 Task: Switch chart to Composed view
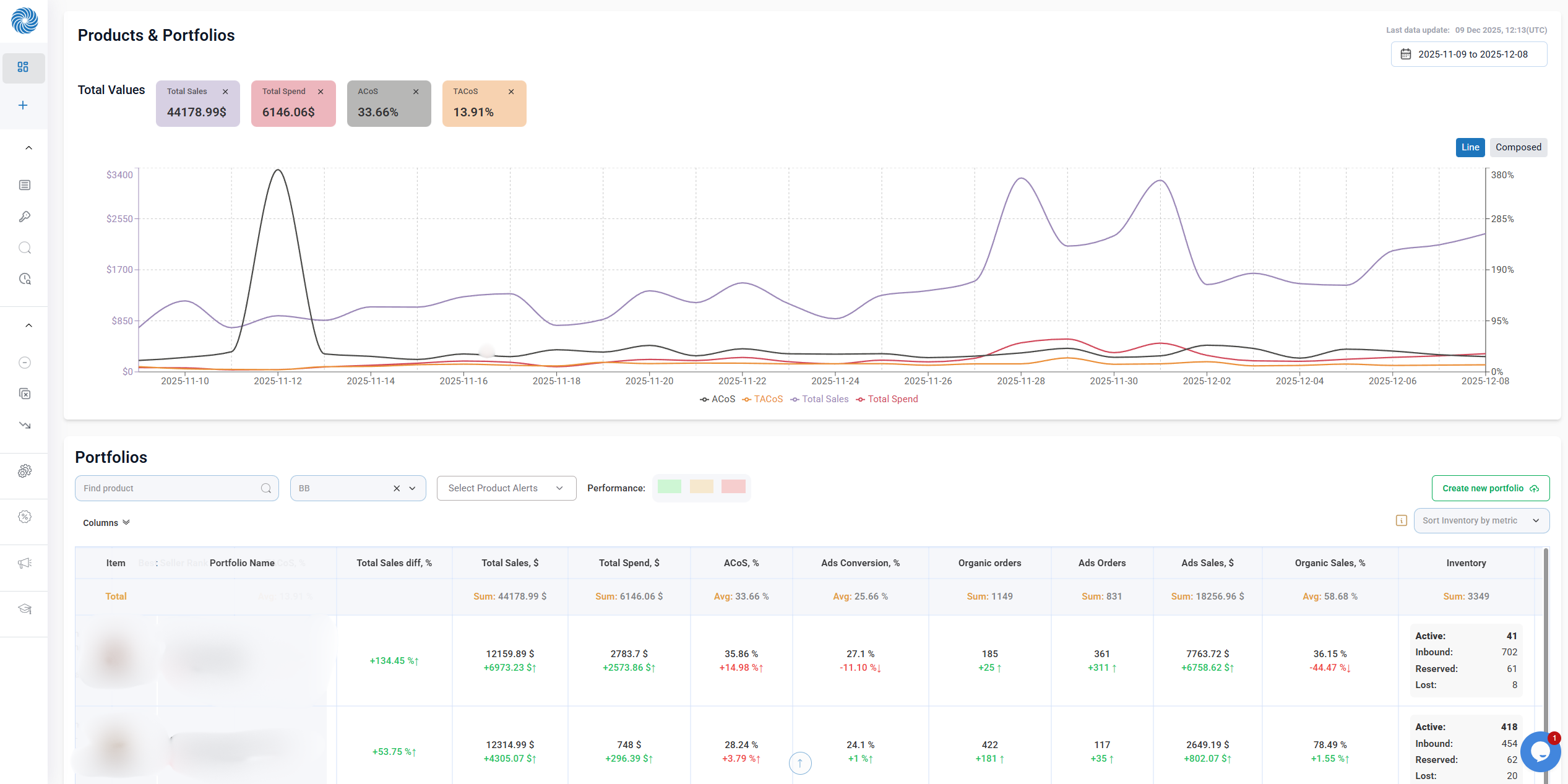[x=1518, y=147]
